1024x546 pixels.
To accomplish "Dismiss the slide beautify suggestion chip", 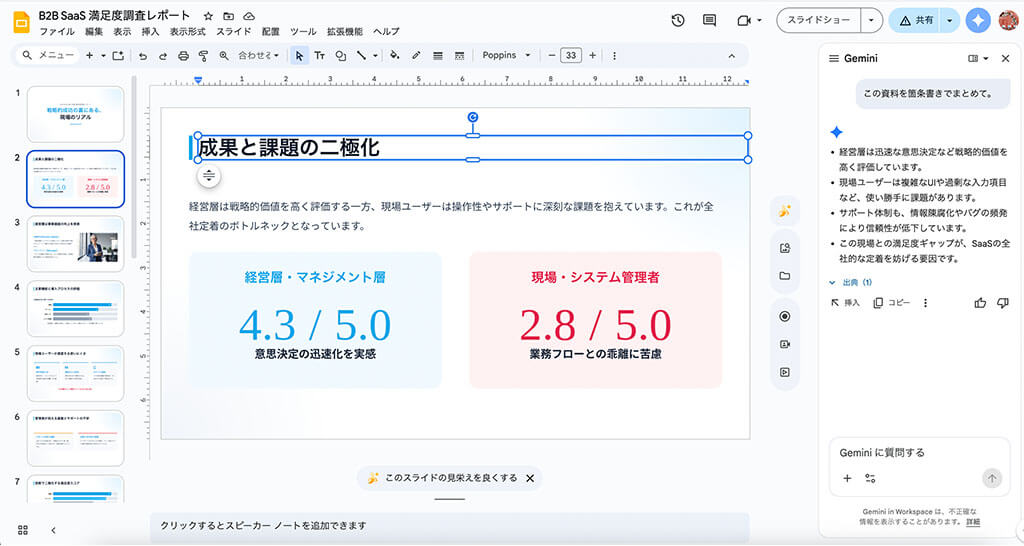I will pyautogui.click(x=530, y=479).
